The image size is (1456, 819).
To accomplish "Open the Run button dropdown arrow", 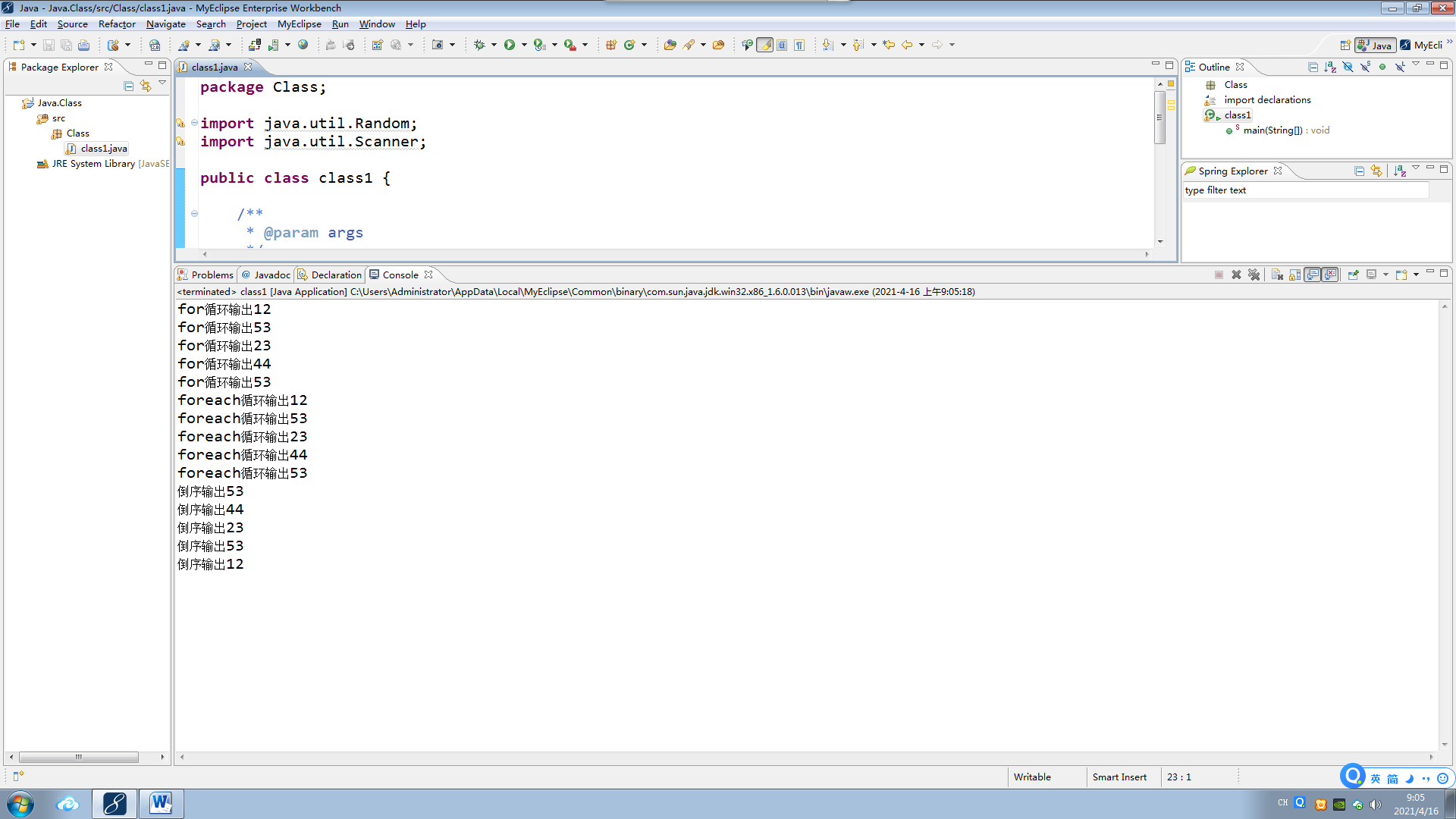I will [524, 45].
